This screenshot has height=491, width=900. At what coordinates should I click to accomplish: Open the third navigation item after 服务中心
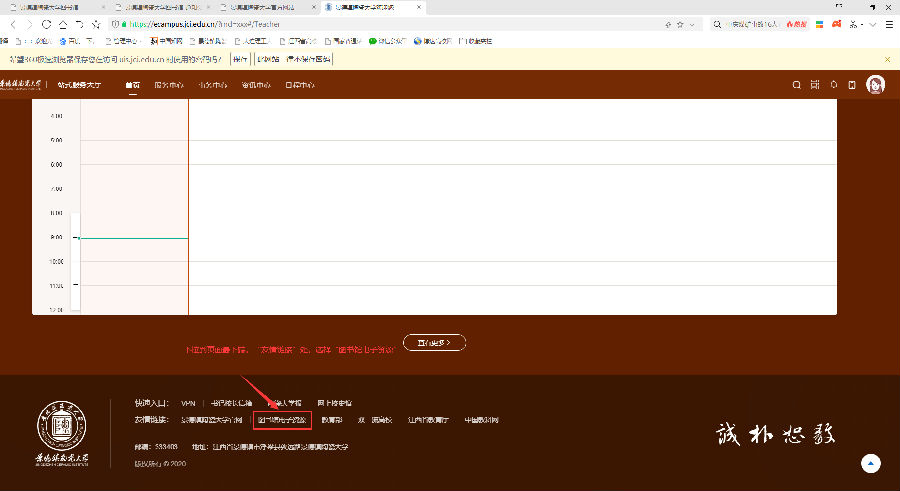coord(212,85)
